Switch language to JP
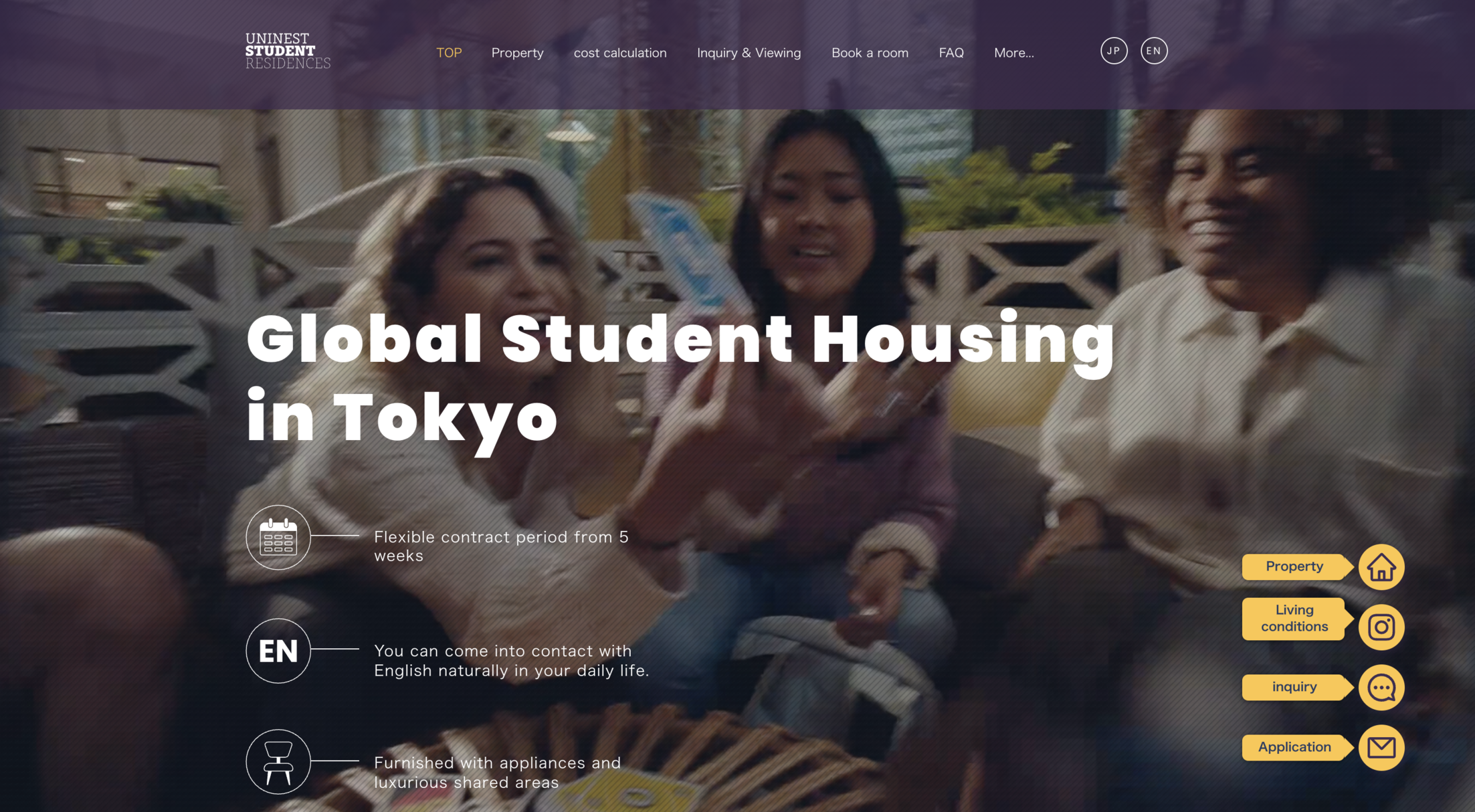1475x812 pixels. point(1114,51)
